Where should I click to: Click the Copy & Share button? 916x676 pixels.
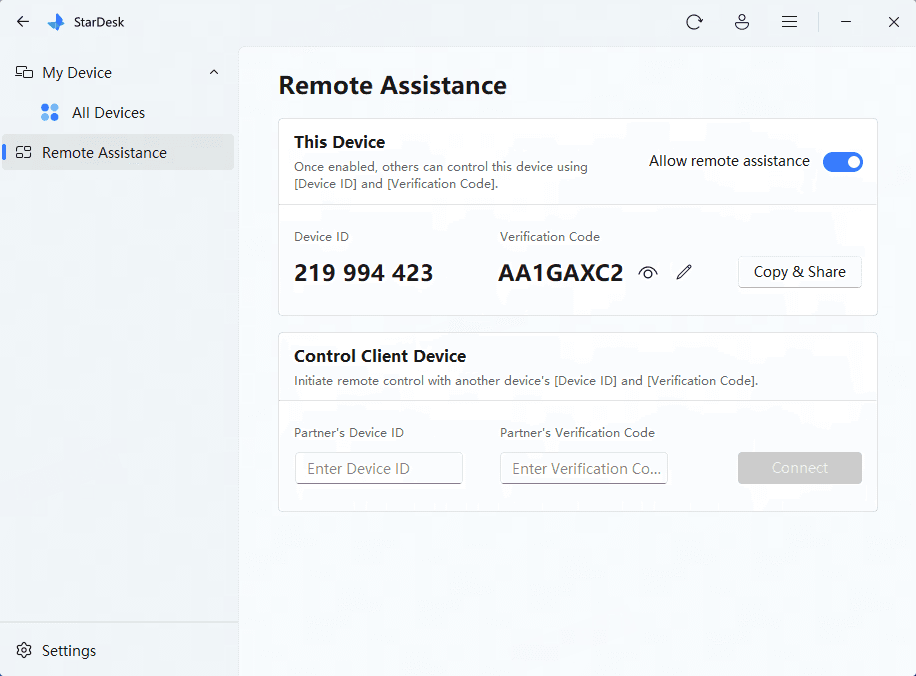799,271
